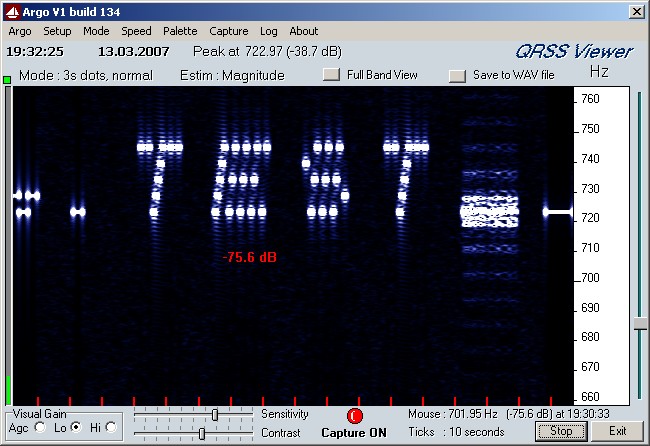Open the Setup menu
650x446 pixels.
pos(57,31)
